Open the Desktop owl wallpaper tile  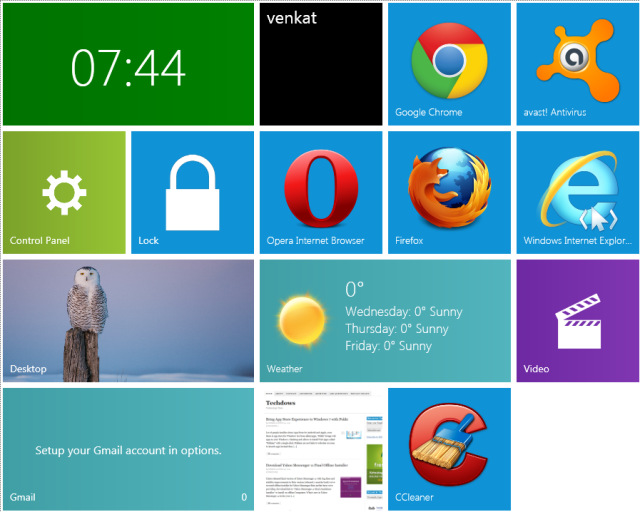point(128,321)
